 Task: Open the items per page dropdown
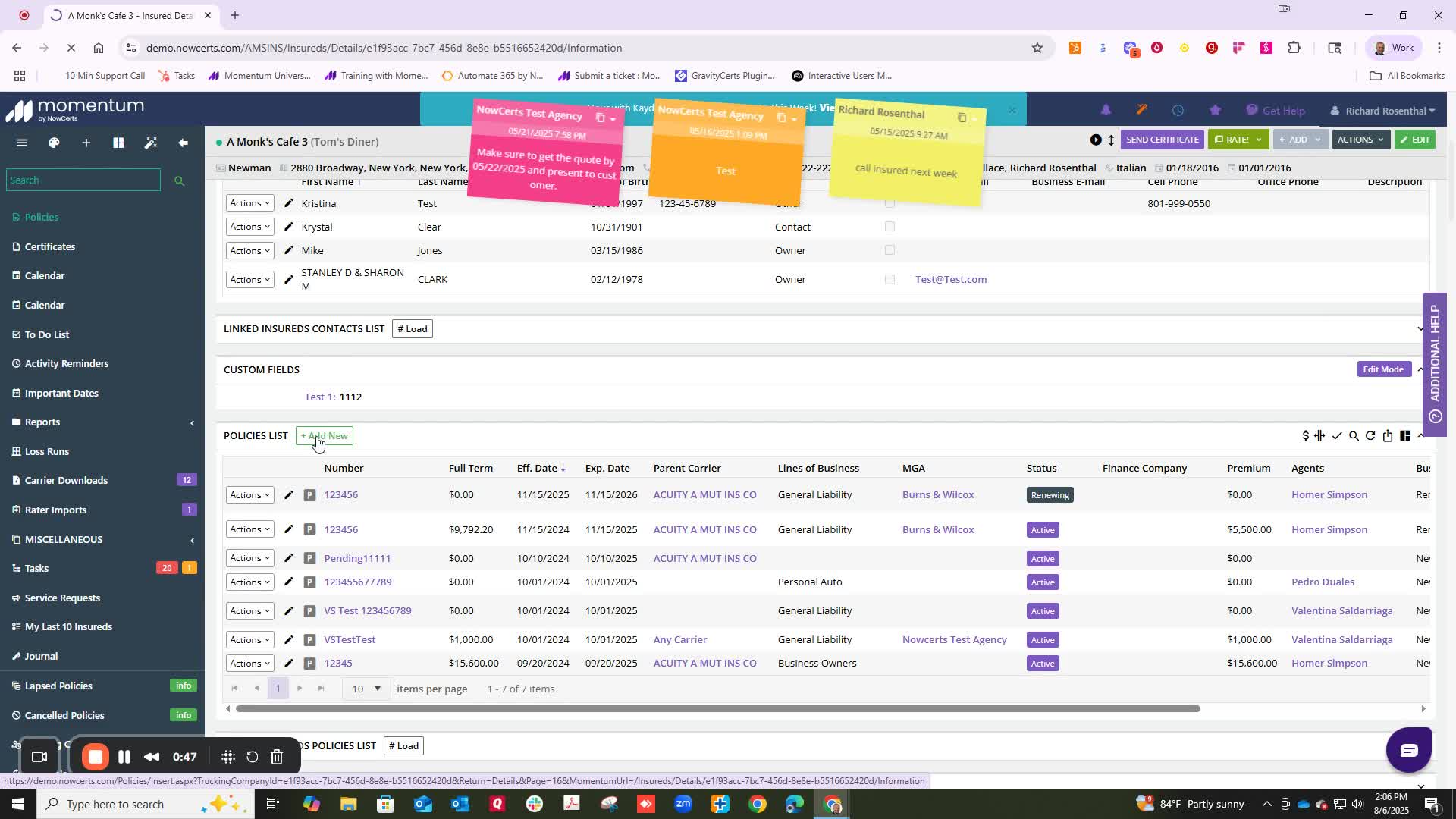click(x=366, y=689)
